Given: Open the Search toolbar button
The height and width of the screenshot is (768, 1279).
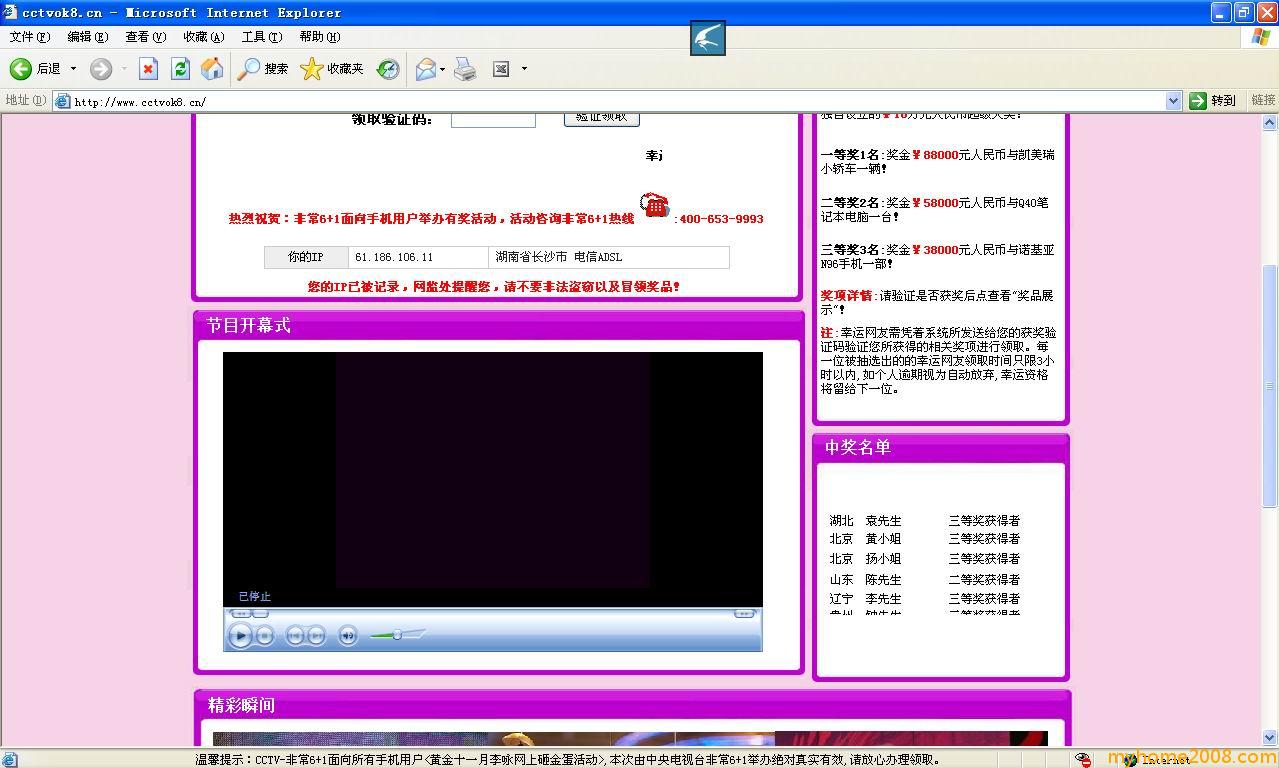Looking at the screenshot, I should pos(263,68).
